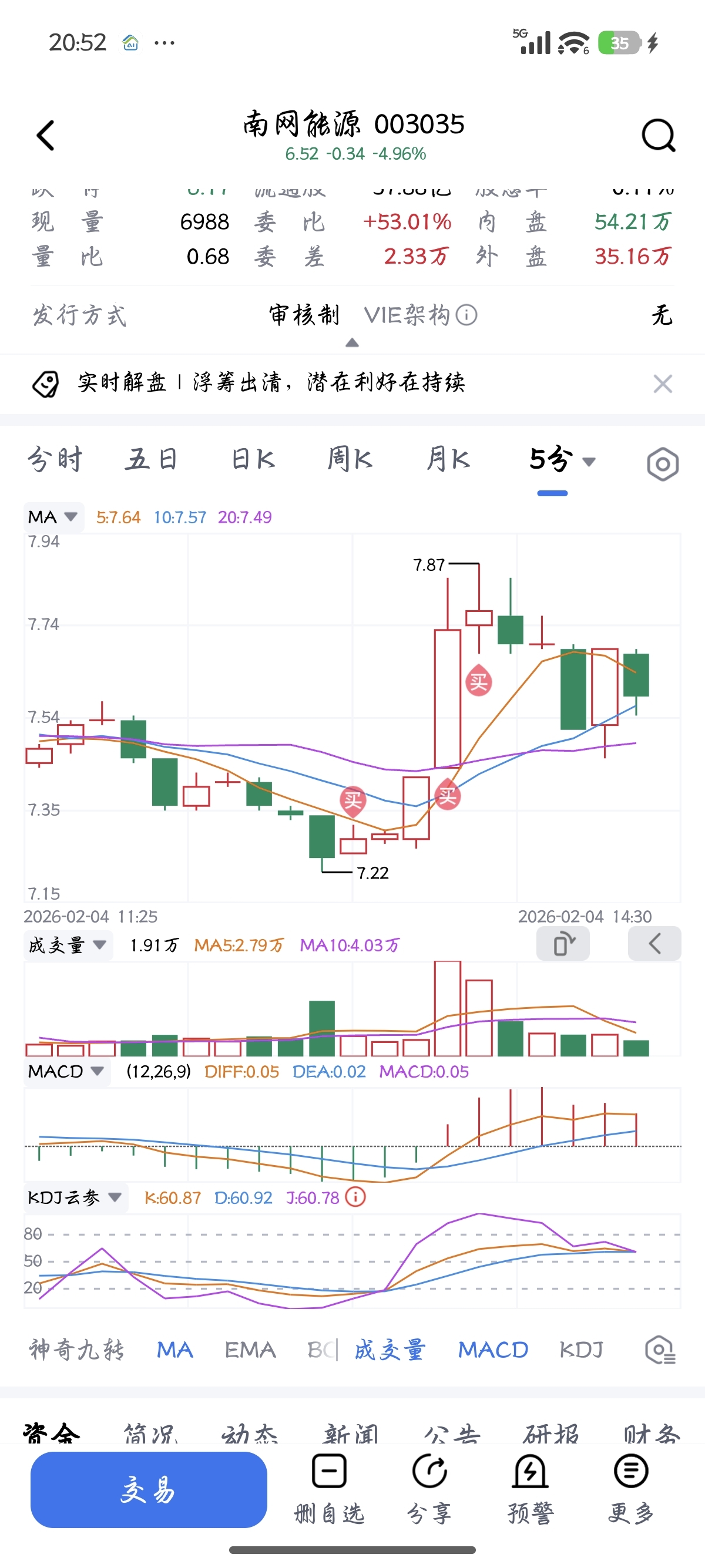
Task: Toggle 成交量 sub-indicator
Action: click(390, 1350)
